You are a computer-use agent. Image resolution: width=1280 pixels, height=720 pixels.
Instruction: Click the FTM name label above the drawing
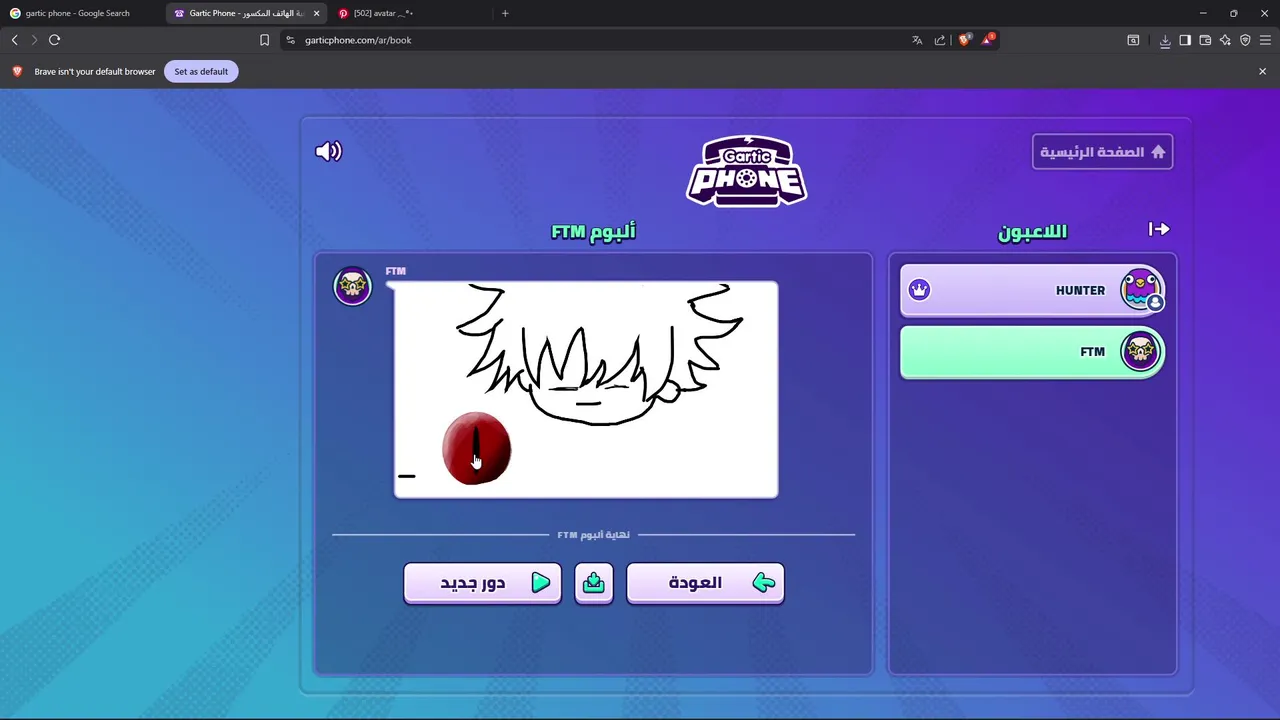[x=395, y=271]
